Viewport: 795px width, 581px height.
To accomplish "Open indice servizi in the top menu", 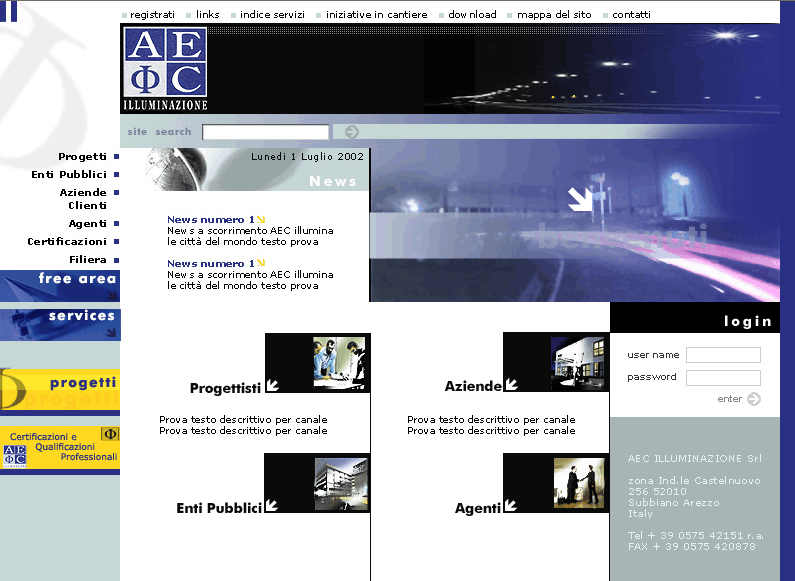I will tap(272, 15).
